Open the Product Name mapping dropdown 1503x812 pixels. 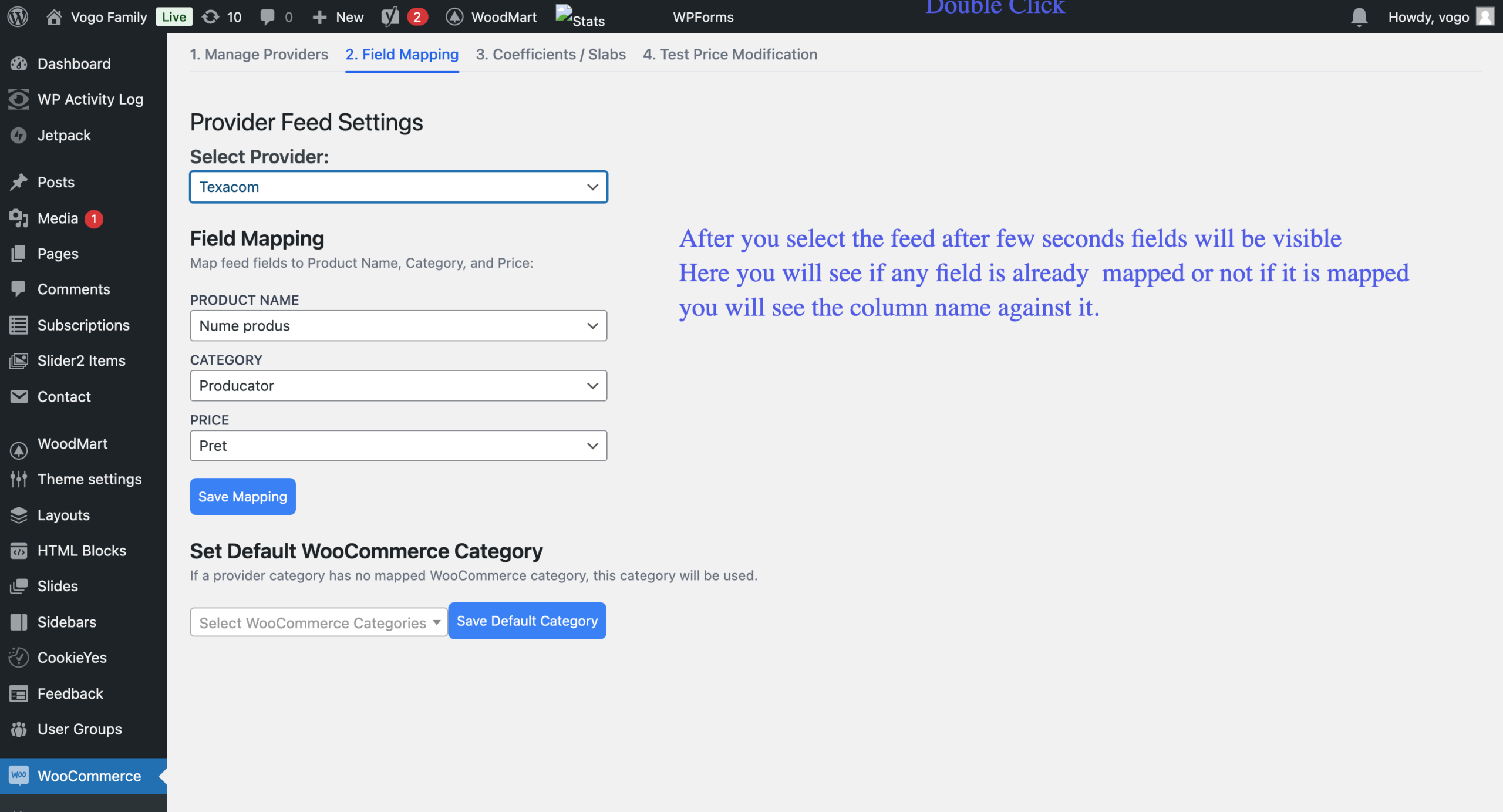click(x=398, y=326)
